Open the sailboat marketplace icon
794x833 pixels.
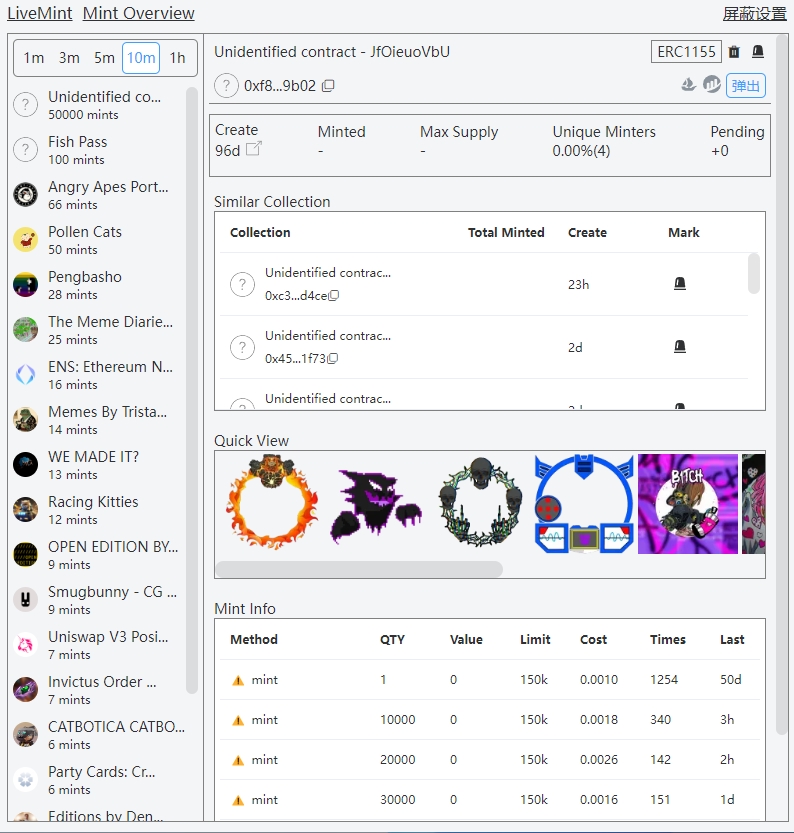[x=688, y=85]
